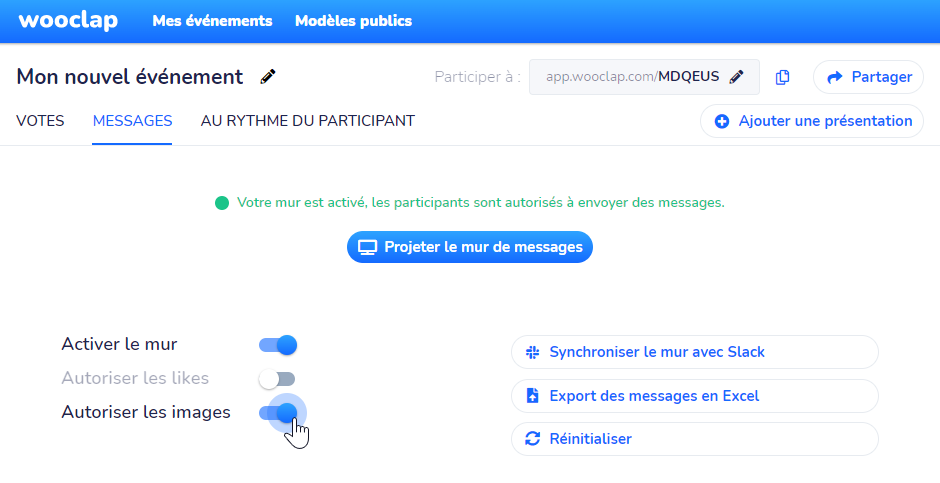The height and width of the screenshot is (483, 940).
Task: Click the Wooclap logo
Action: [68, 21]
